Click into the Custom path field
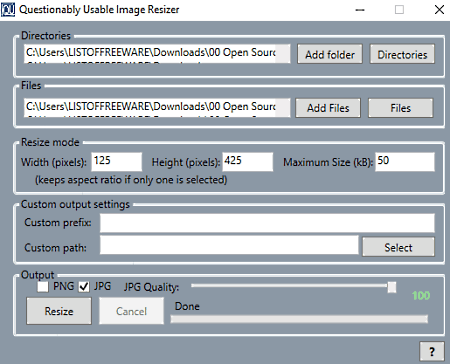 coord(229,245)
